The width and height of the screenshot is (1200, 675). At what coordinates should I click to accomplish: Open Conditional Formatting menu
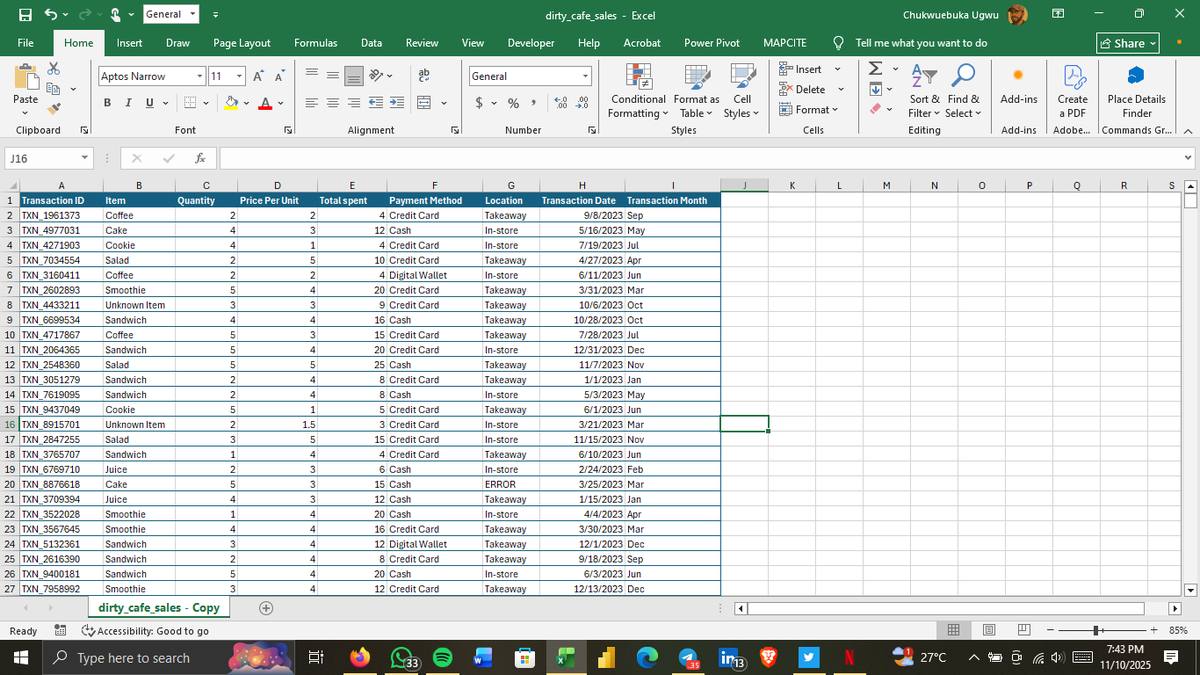pos(638,92)
